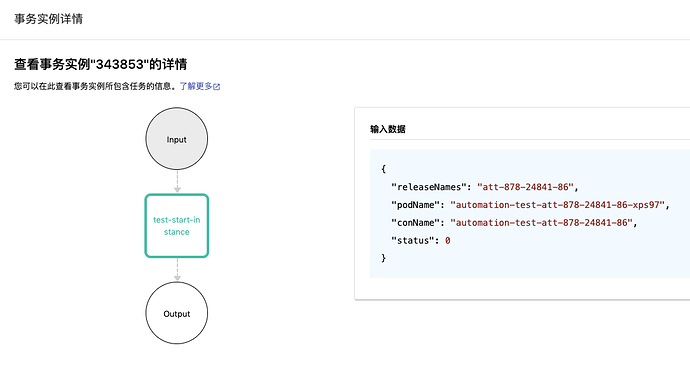Screen dimensions: 690x380
Task: Click the "podName" key in the JSON
Action: point(415,205)
